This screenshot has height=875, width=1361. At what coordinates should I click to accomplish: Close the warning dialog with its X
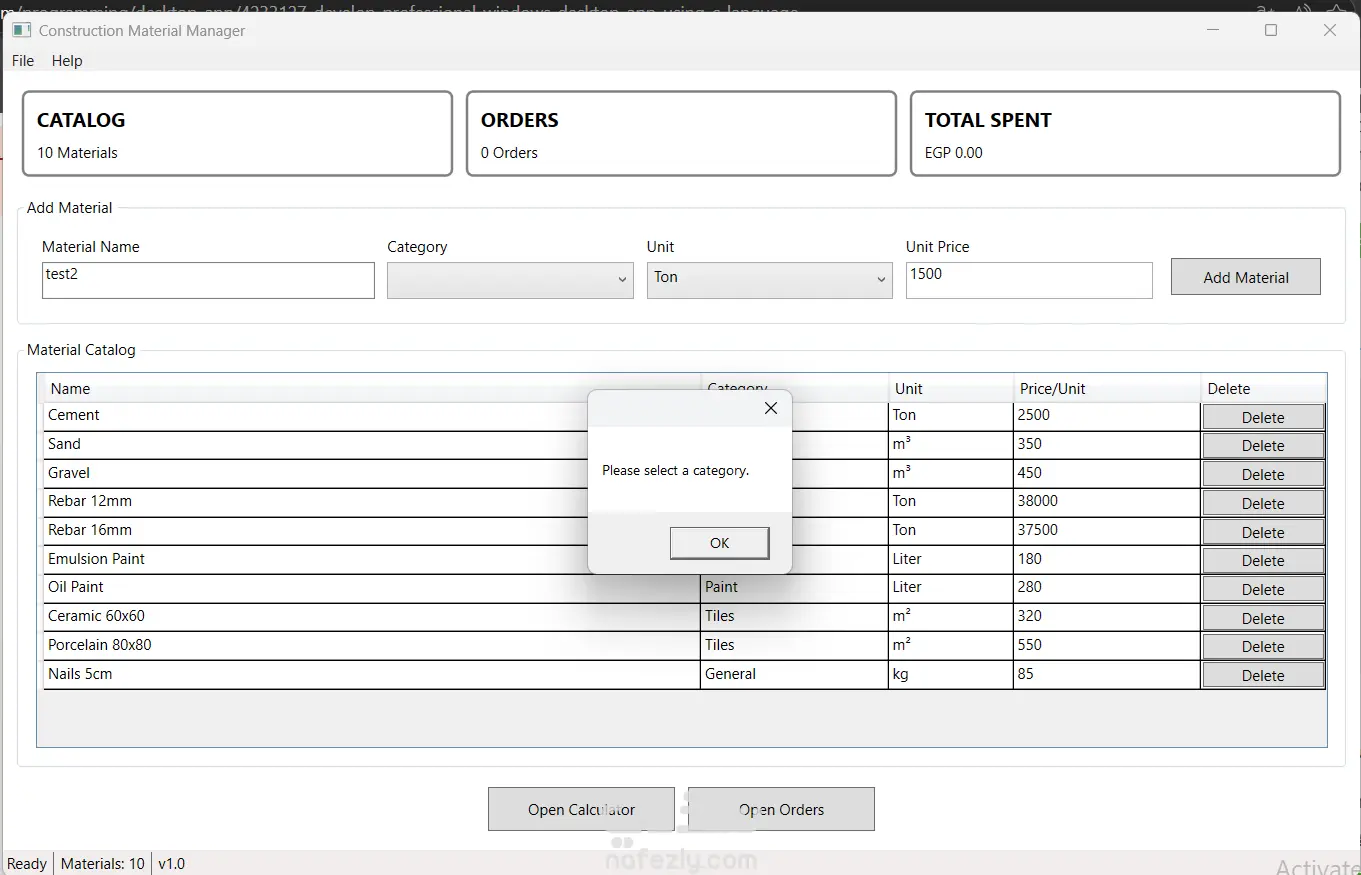click(770, 408)
